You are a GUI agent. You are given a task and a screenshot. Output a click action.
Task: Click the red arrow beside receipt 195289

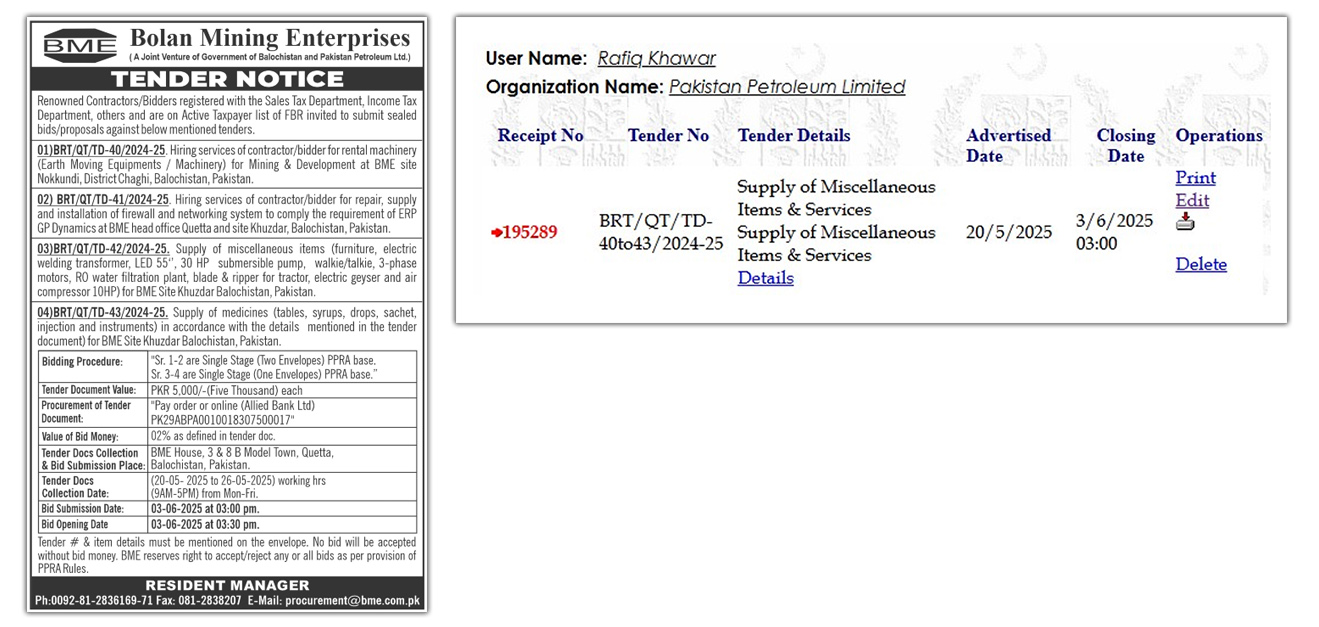(496, 233)
